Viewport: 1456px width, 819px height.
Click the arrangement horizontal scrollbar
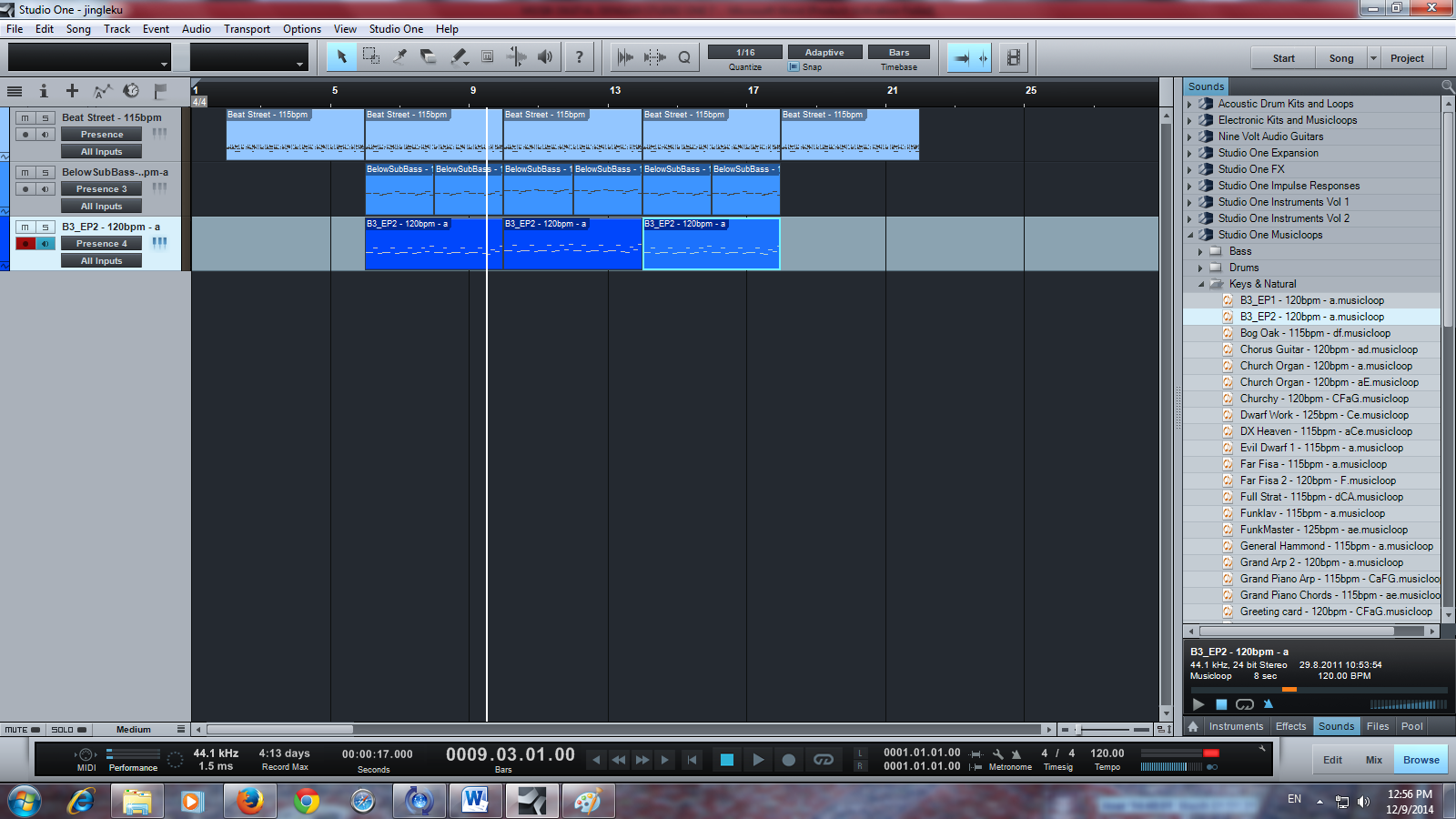[x=280, y=729]
